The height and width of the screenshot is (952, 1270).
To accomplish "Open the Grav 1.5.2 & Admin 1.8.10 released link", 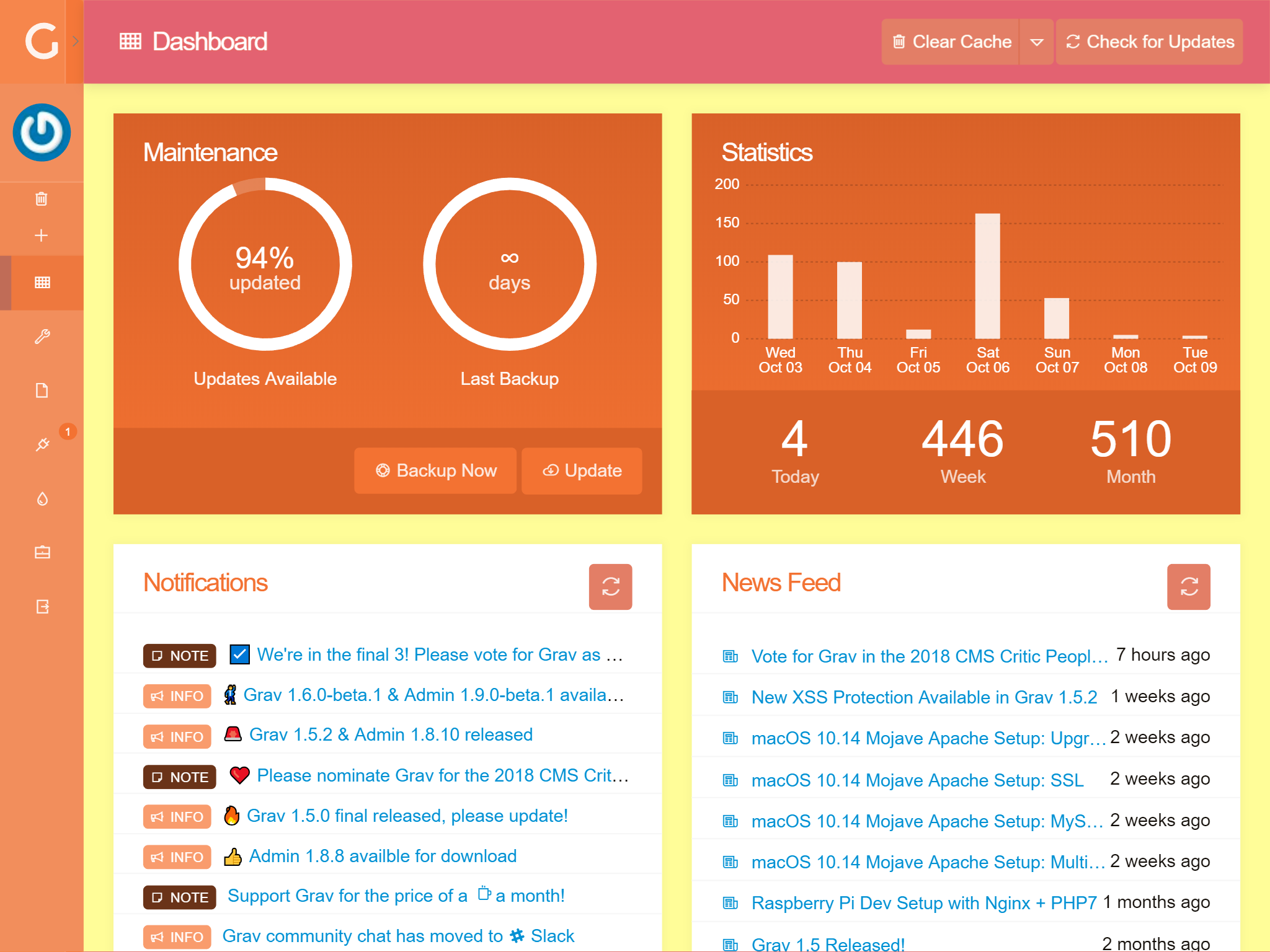I will (x=391, y=735).
